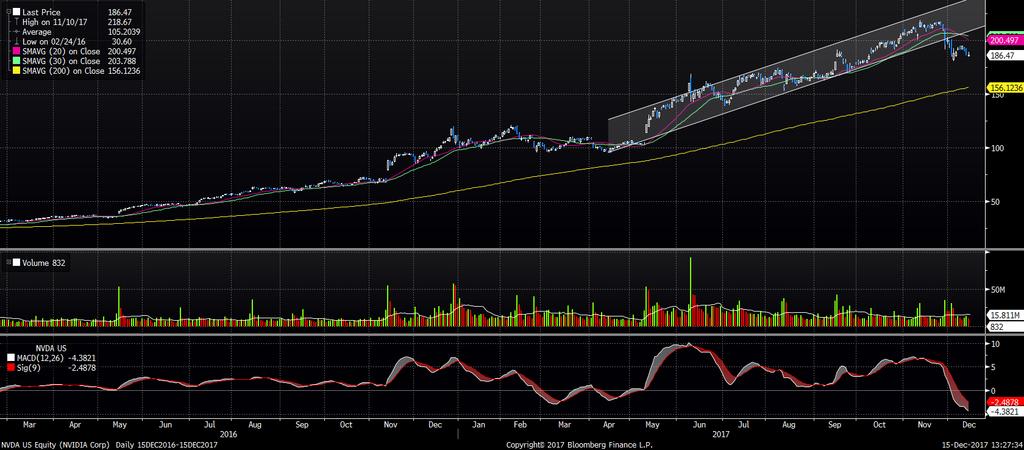Image resolution: width=1024 pixels, height=450 pixels.
Task: Click the 'SMAVG (20) on Close' legend label
Action: point(61,52)
